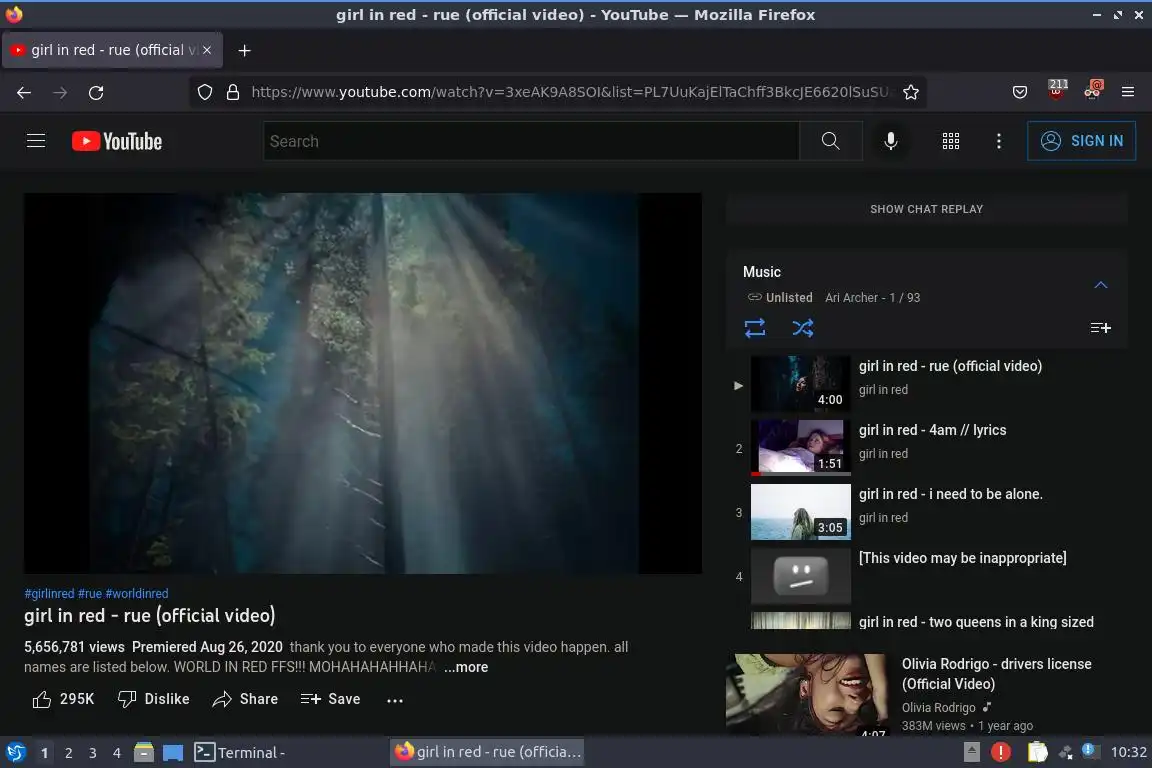Go to YouTube home via logo

click(117, 141)
